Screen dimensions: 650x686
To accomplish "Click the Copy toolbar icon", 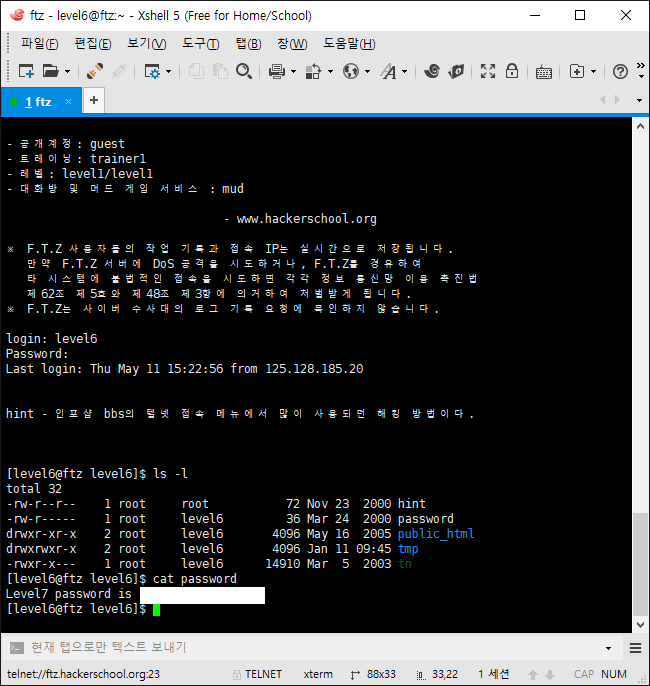I will pos(196,71).
